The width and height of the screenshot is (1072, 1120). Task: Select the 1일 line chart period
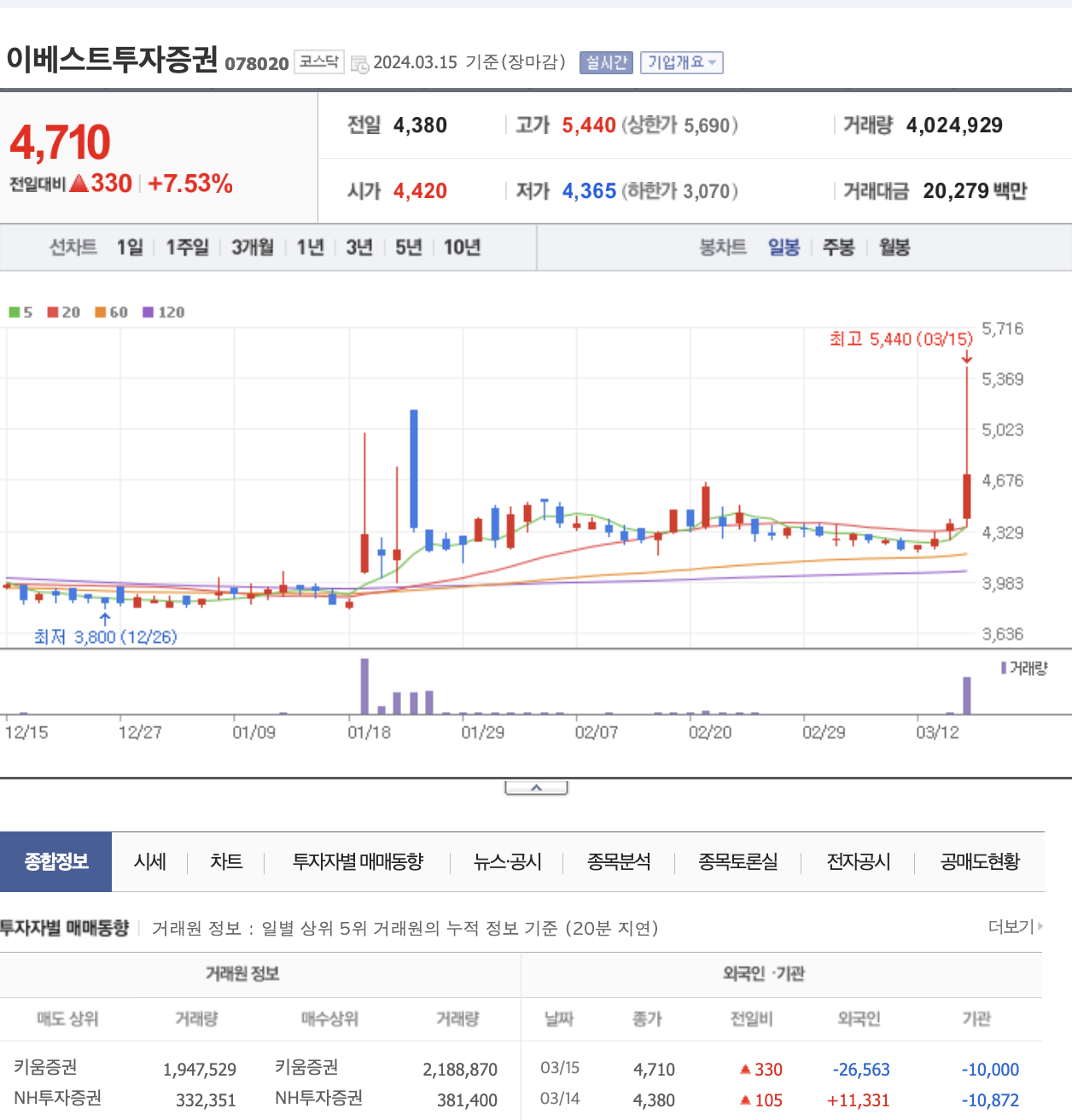pyautogui.click(x=131, y=248)
